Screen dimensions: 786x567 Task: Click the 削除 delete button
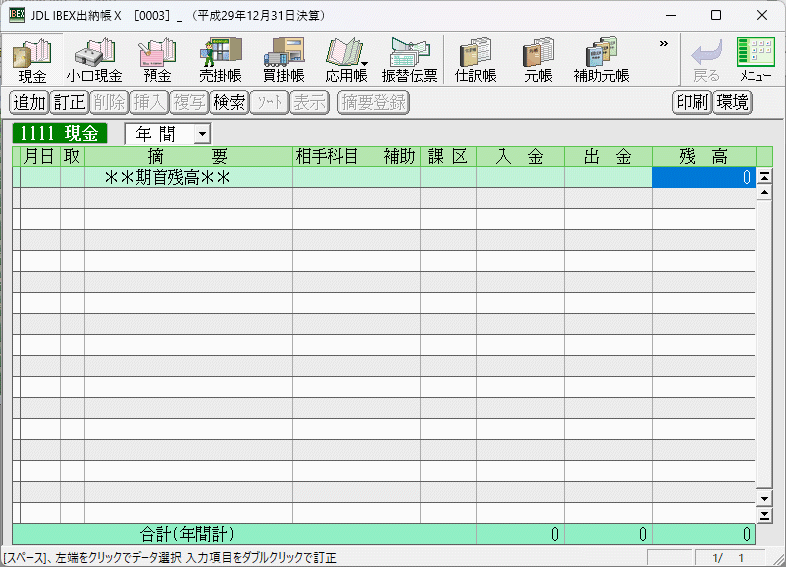pyautogui.click(x=109, y=102)
